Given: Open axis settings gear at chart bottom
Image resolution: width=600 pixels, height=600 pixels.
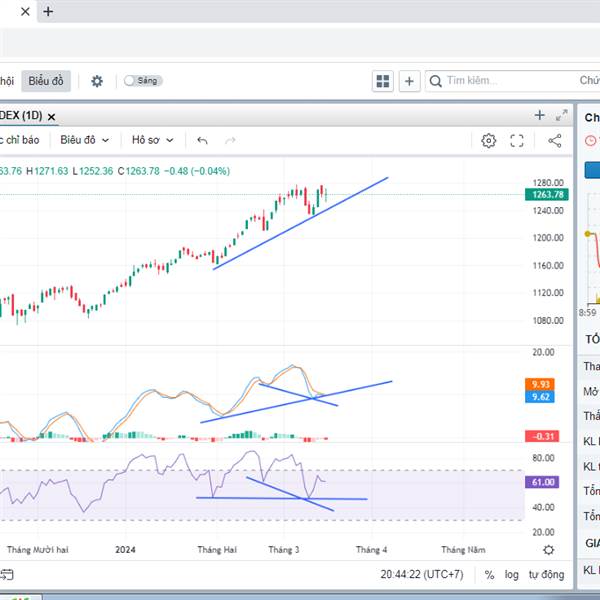Looking at the screenshot, I should pos(548,550).
